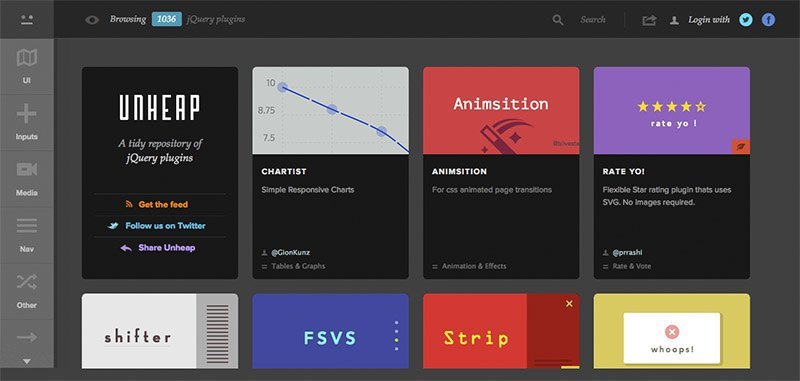Click the jQuery plugins header text
The height and width of the screenshot is (381, 800).
(x=216, y=19)
